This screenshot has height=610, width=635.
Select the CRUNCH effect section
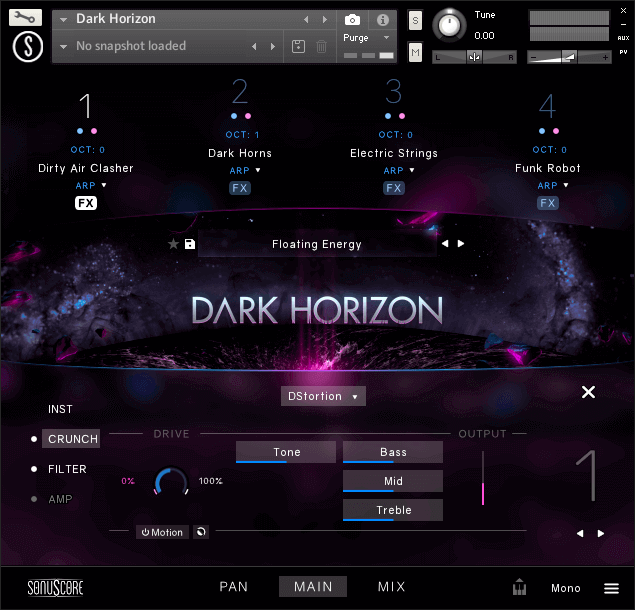click(x=71, y=439)
